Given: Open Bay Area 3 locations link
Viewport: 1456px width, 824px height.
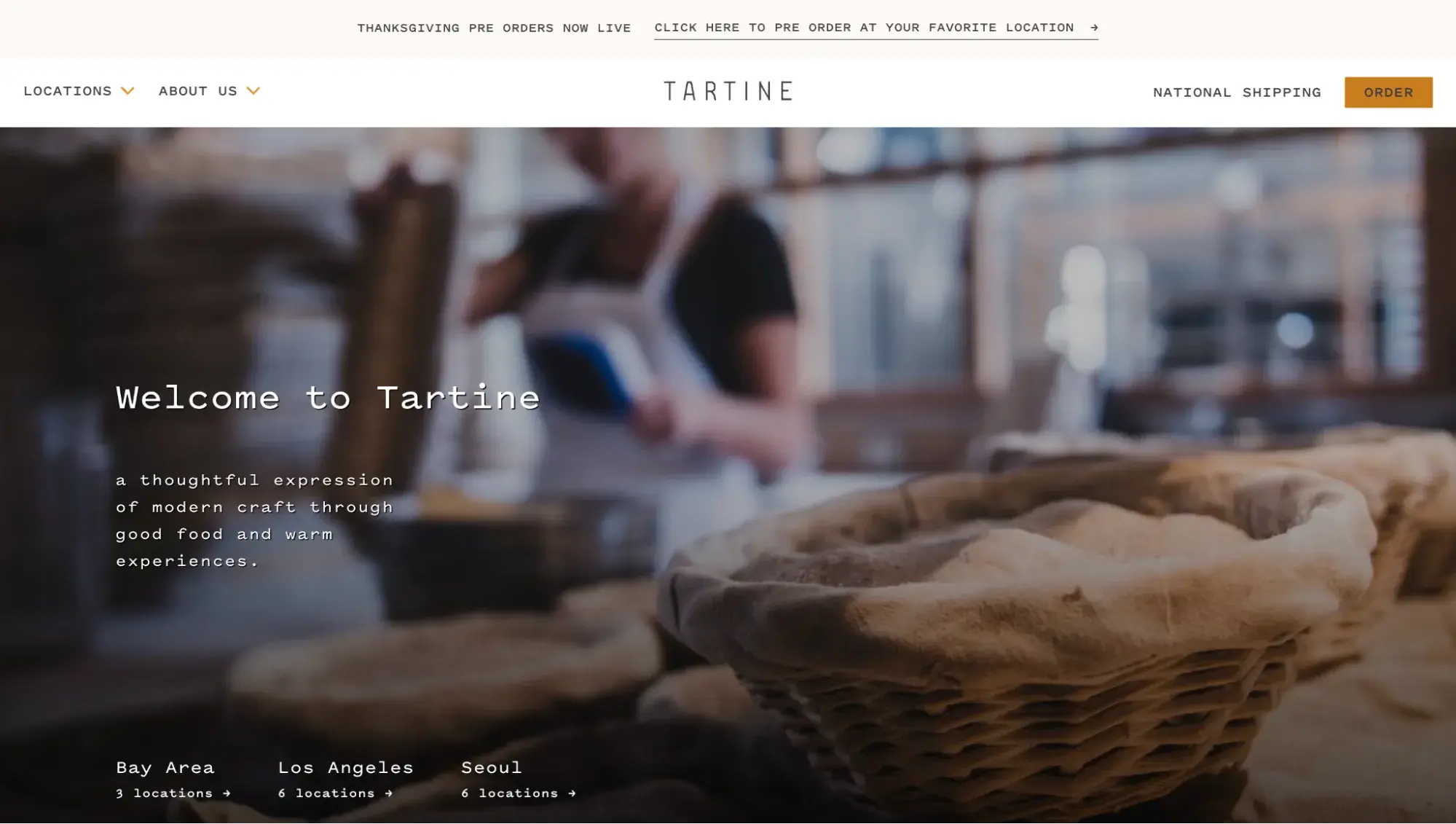Looking at the screenshot, I should coord(173,793).
